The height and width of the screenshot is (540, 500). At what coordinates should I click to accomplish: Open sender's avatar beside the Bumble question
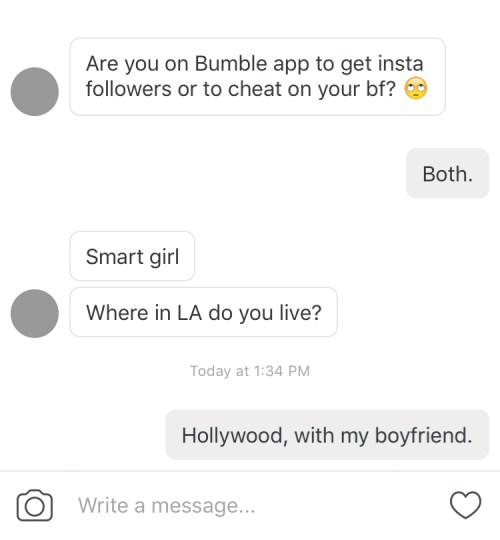click(x=35, y=92)
